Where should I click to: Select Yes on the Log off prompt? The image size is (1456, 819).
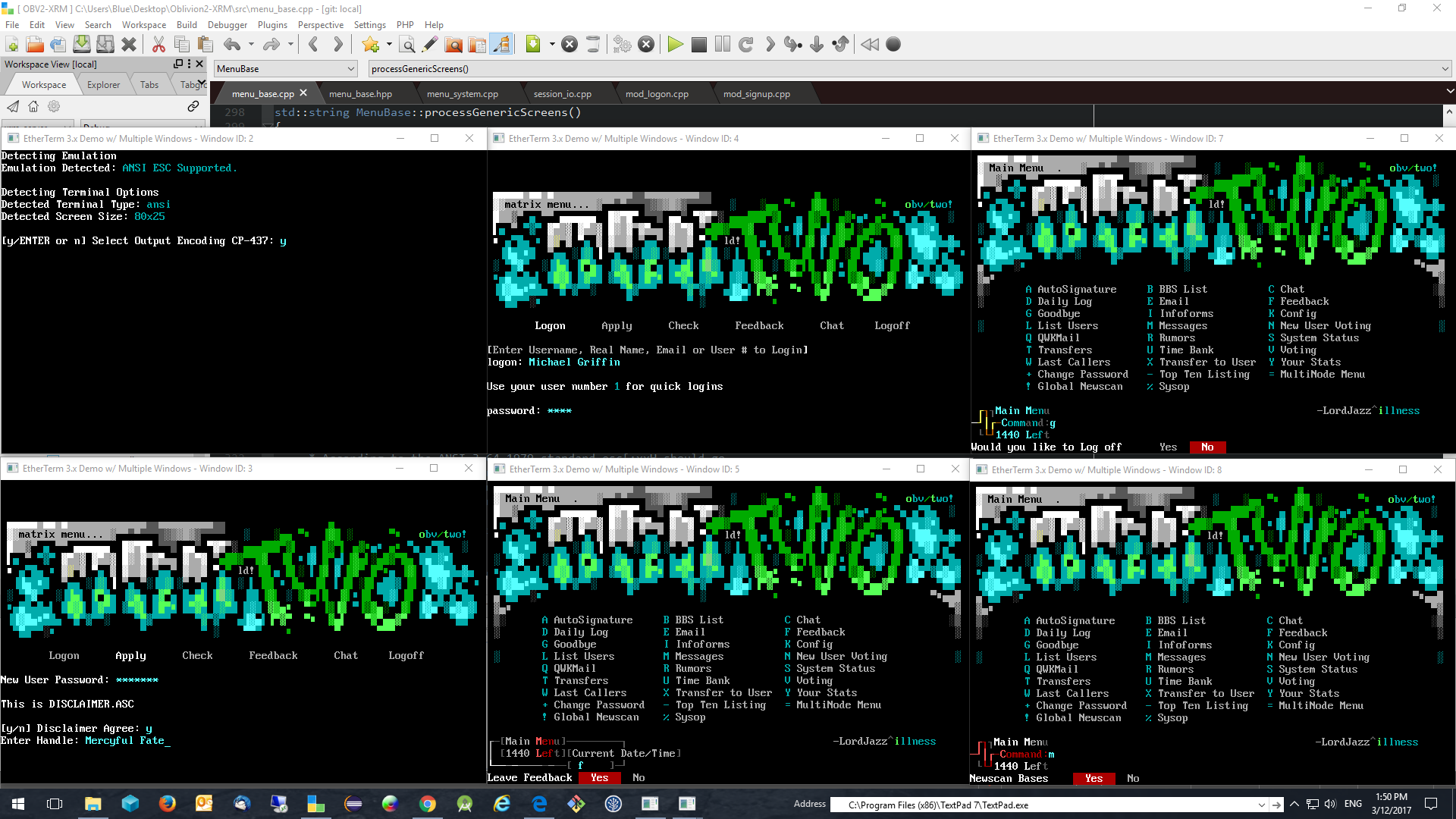point(1168,447)
